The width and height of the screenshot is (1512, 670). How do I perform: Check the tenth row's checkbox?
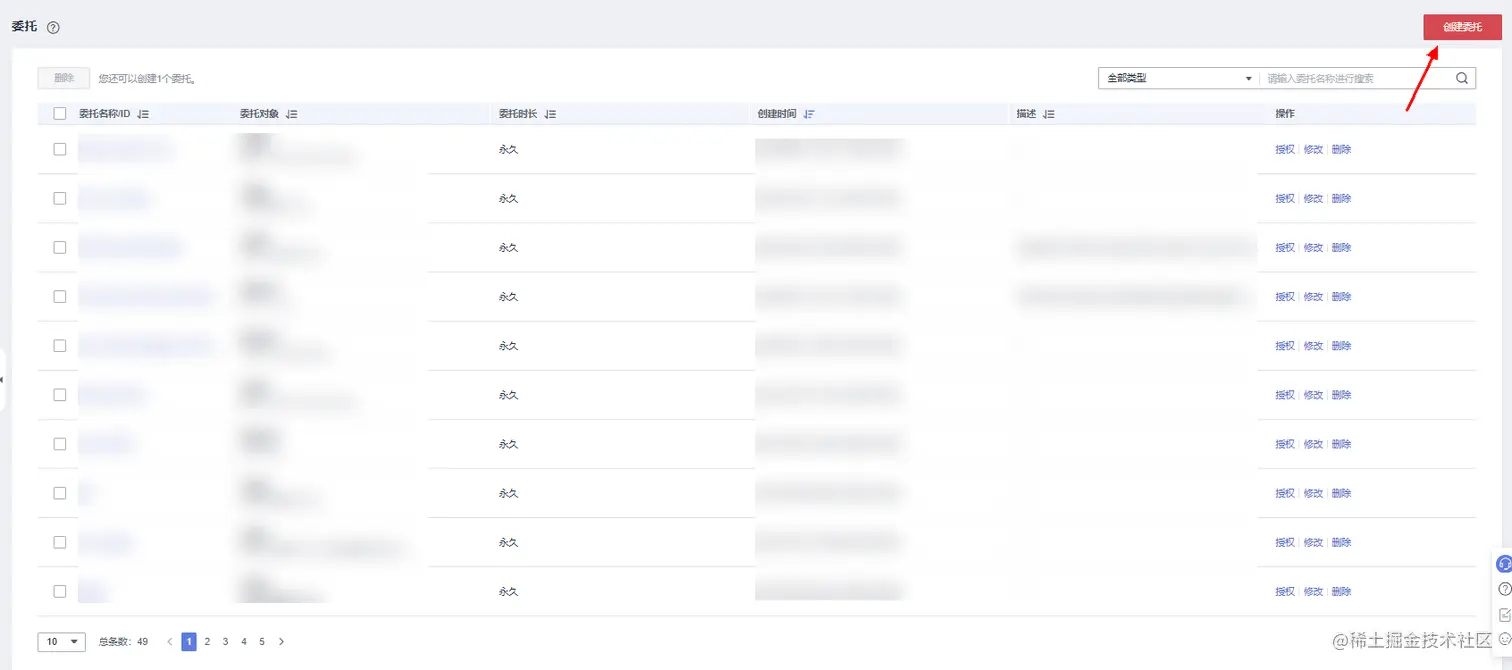(x=60, y=591)
